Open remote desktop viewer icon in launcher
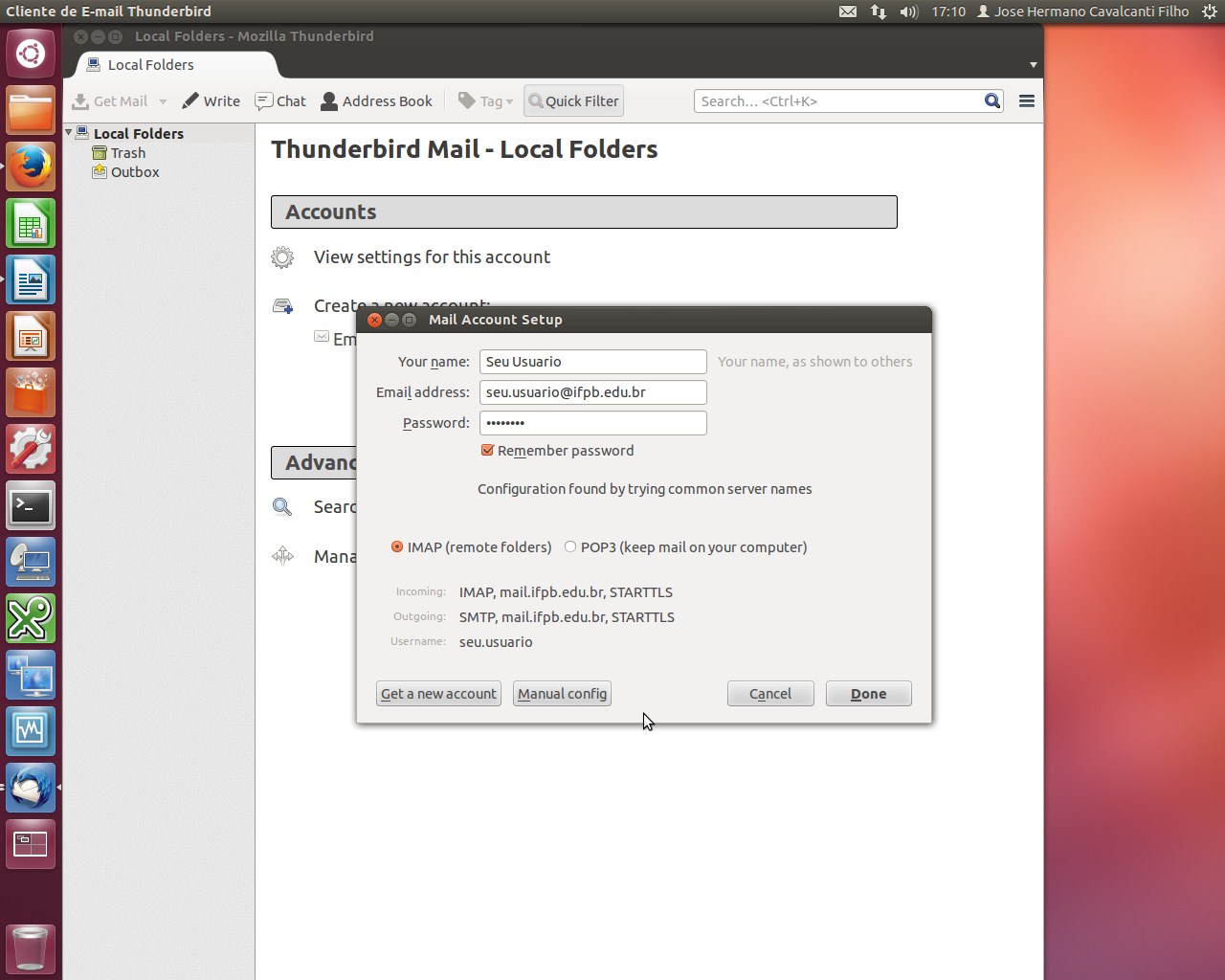The height and width of the screenshot is (980, 1225). click(x=31, y=562)
